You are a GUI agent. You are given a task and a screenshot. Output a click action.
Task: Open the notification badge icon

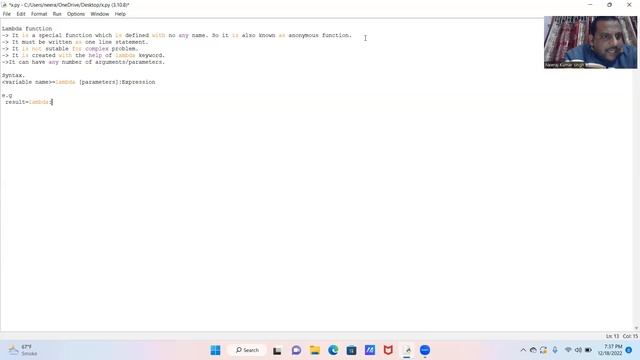pos(629,350)
